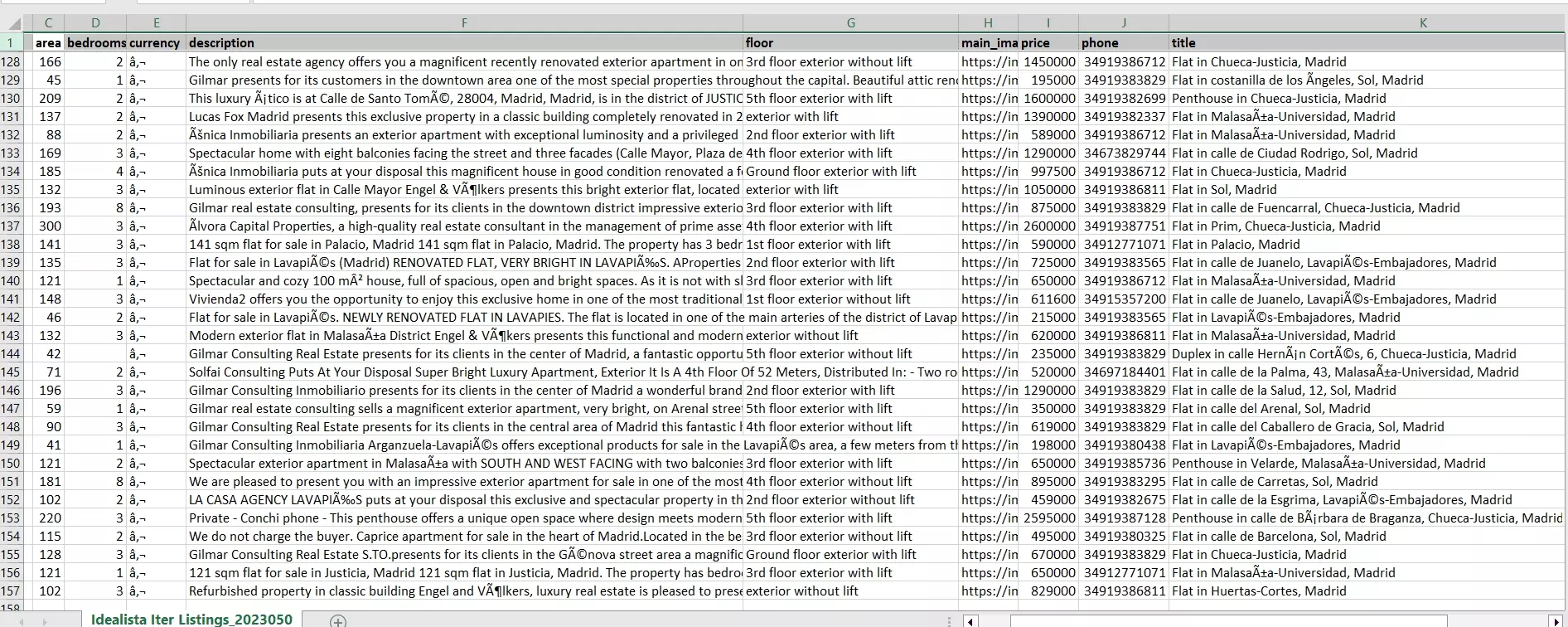
Task: Click the 'description' header cell
Action: pyautogui.click(x=464, y=42)
